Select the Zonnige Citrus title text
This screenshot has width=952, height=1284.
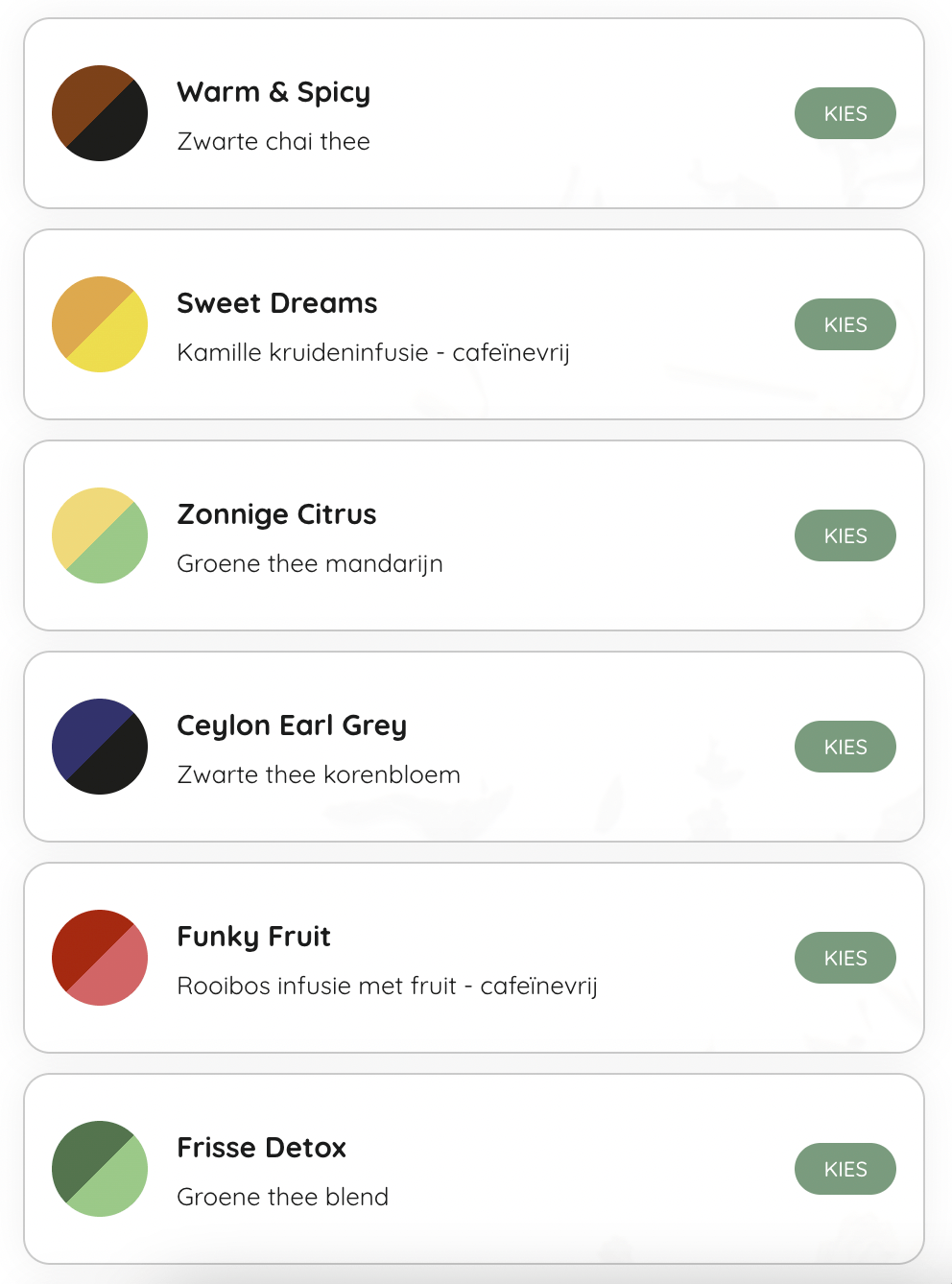tap(276, 514)
